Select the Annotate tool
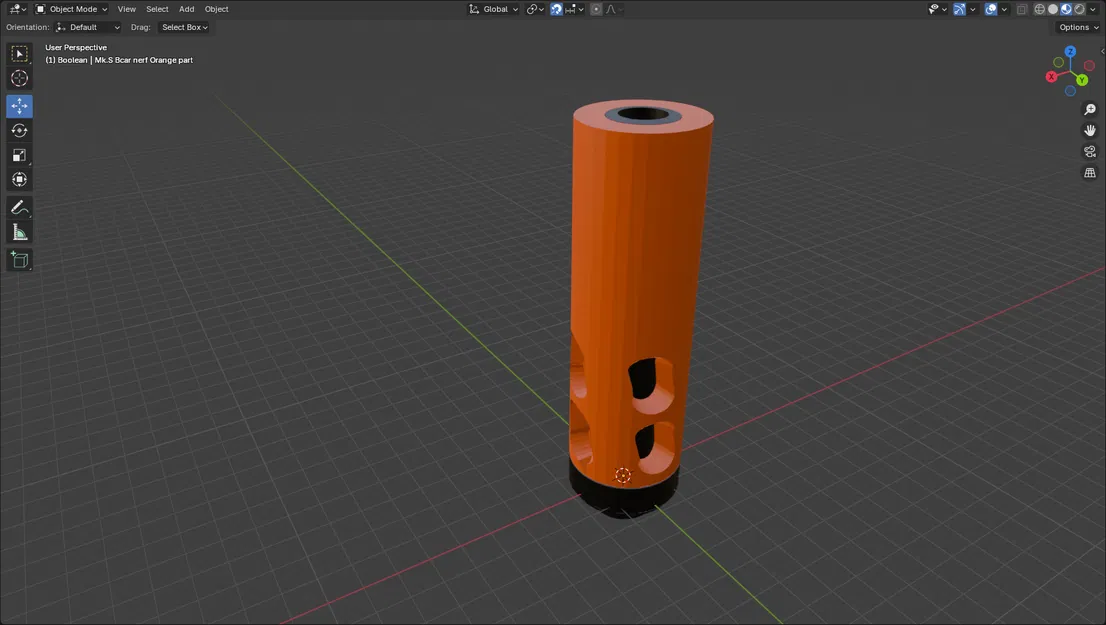The height and width of the screenshot is (625, 1106). click(19, 207)
